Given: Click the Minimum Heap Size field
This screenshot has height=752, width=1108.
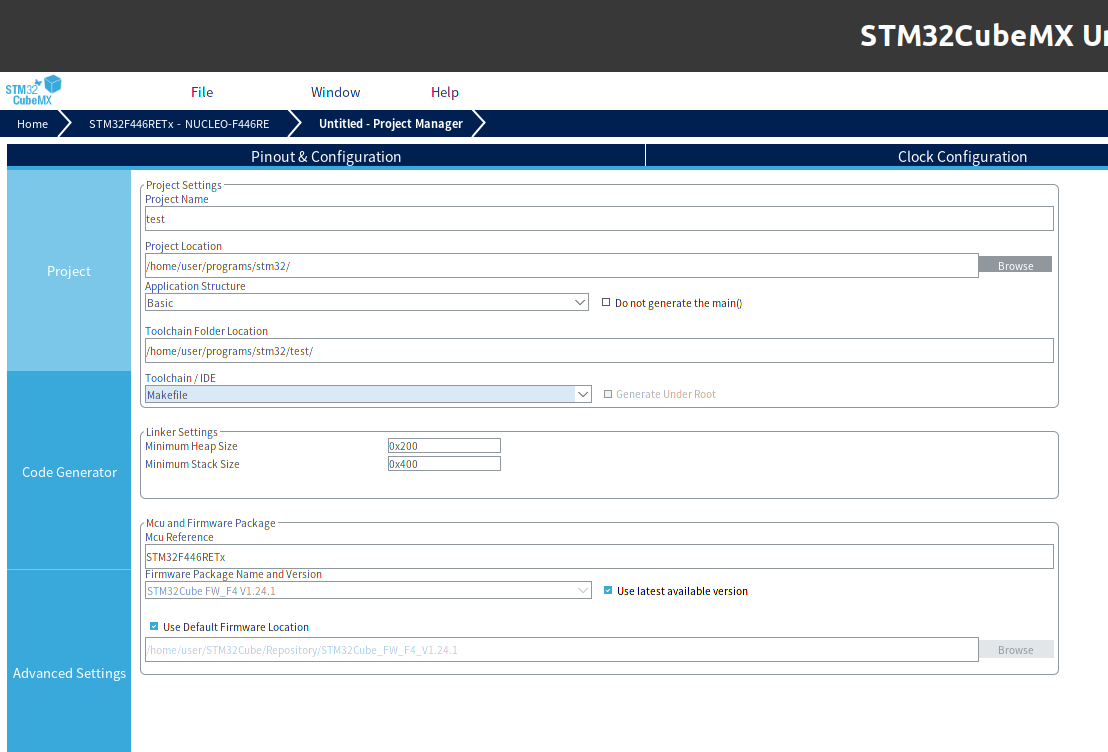Looking at the screenshot, I should tap(444, 446).
